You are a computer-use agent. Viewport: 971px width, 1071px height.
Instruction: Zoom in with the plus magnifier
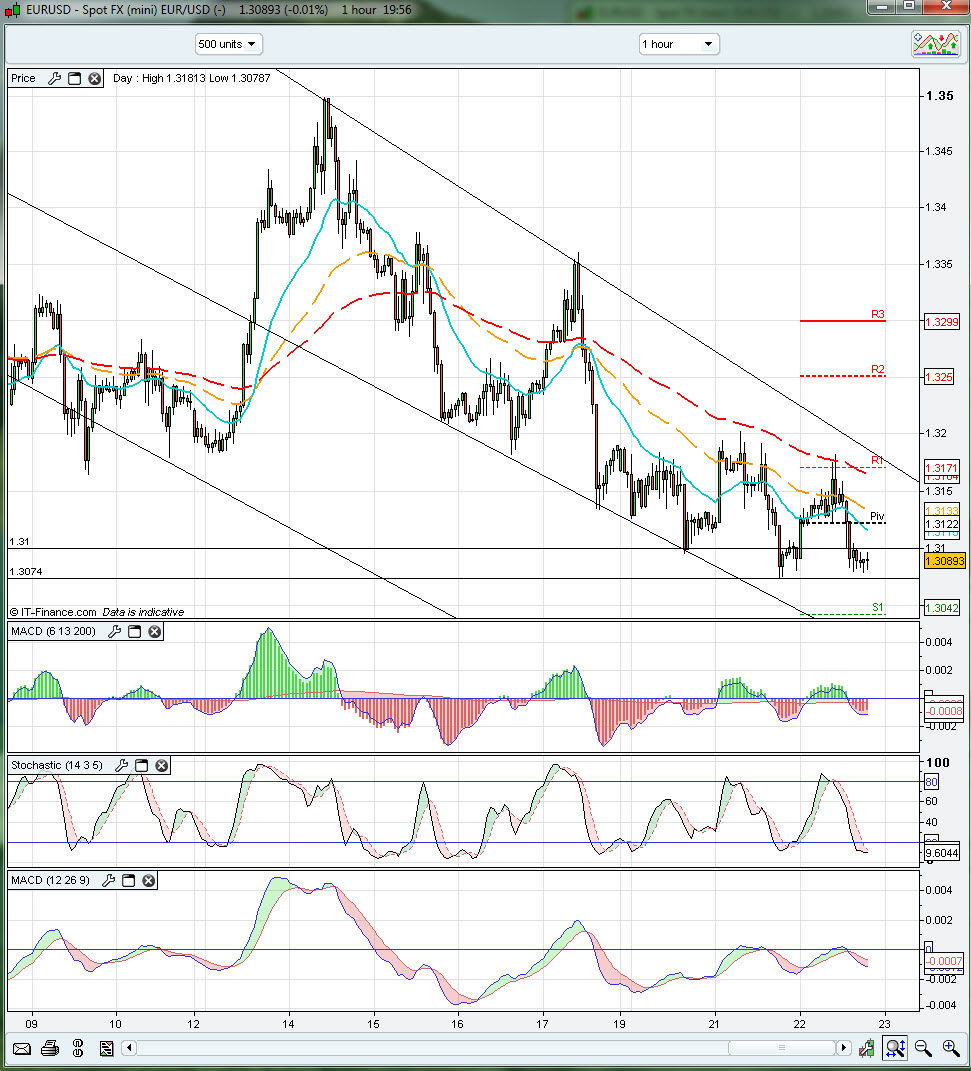[950, 1048]
